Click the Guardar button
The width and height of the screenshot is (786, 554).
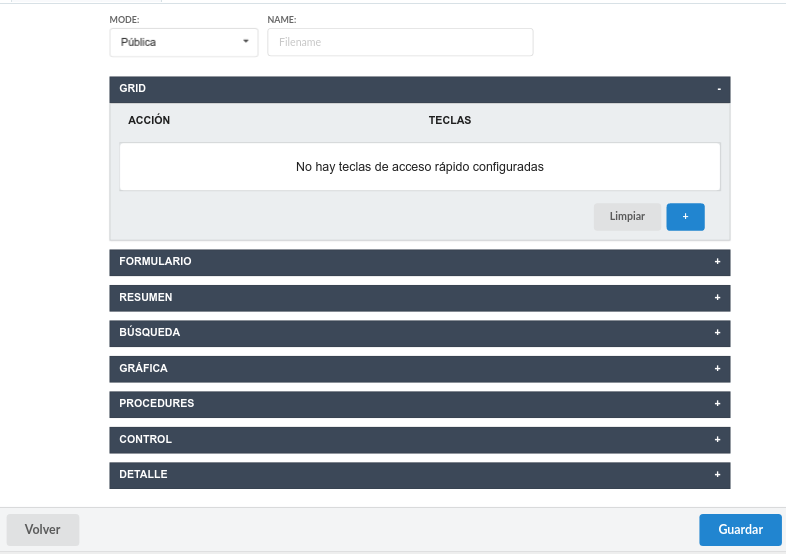[740, 530]
